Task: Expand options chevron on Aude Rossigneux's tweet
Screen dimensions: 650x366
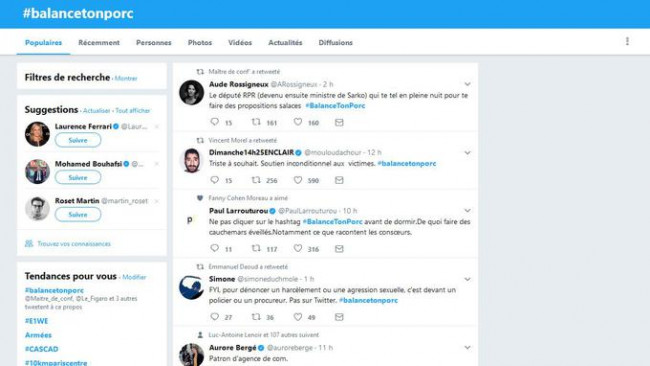Action: coord(467,84)
